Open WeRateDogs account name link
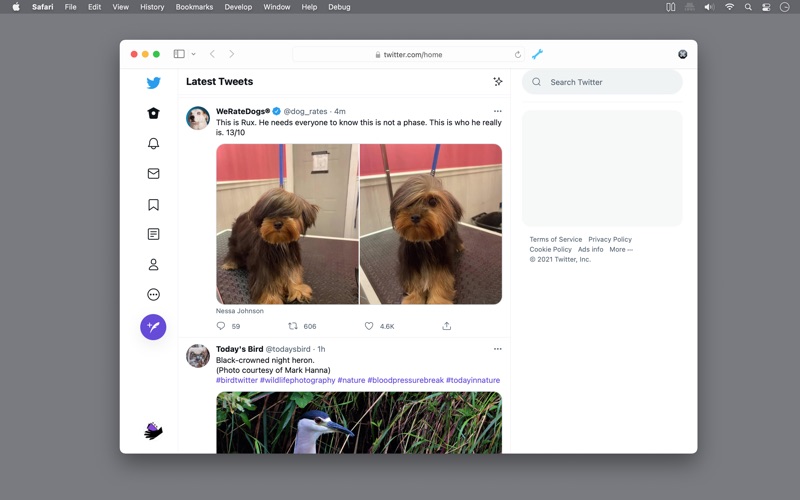Screen dimensions: 800x500 click(x=243, y=111)
